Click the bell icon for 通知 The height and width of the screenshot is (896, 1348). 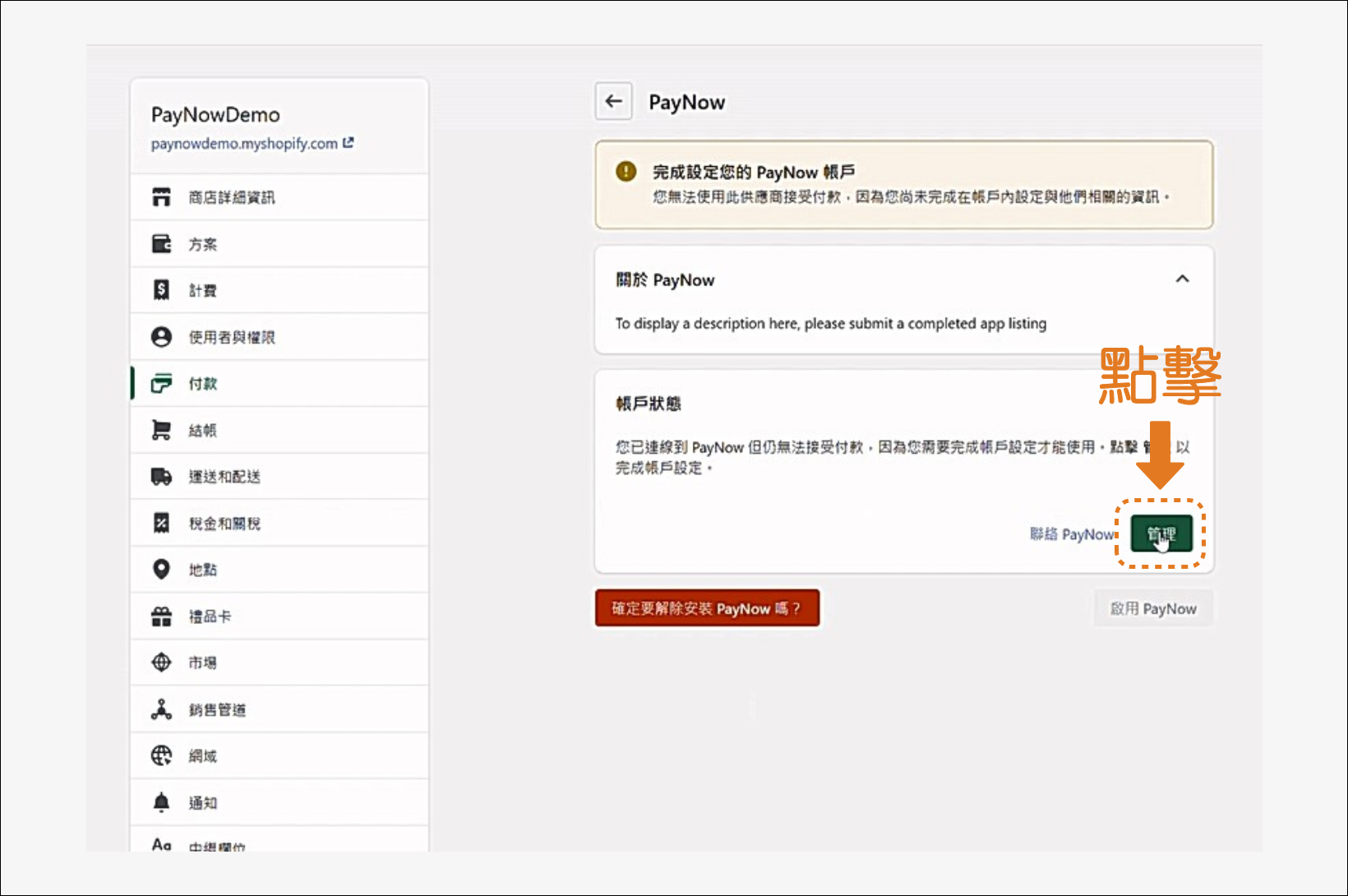pyautogui.click(x=161, y=802)
